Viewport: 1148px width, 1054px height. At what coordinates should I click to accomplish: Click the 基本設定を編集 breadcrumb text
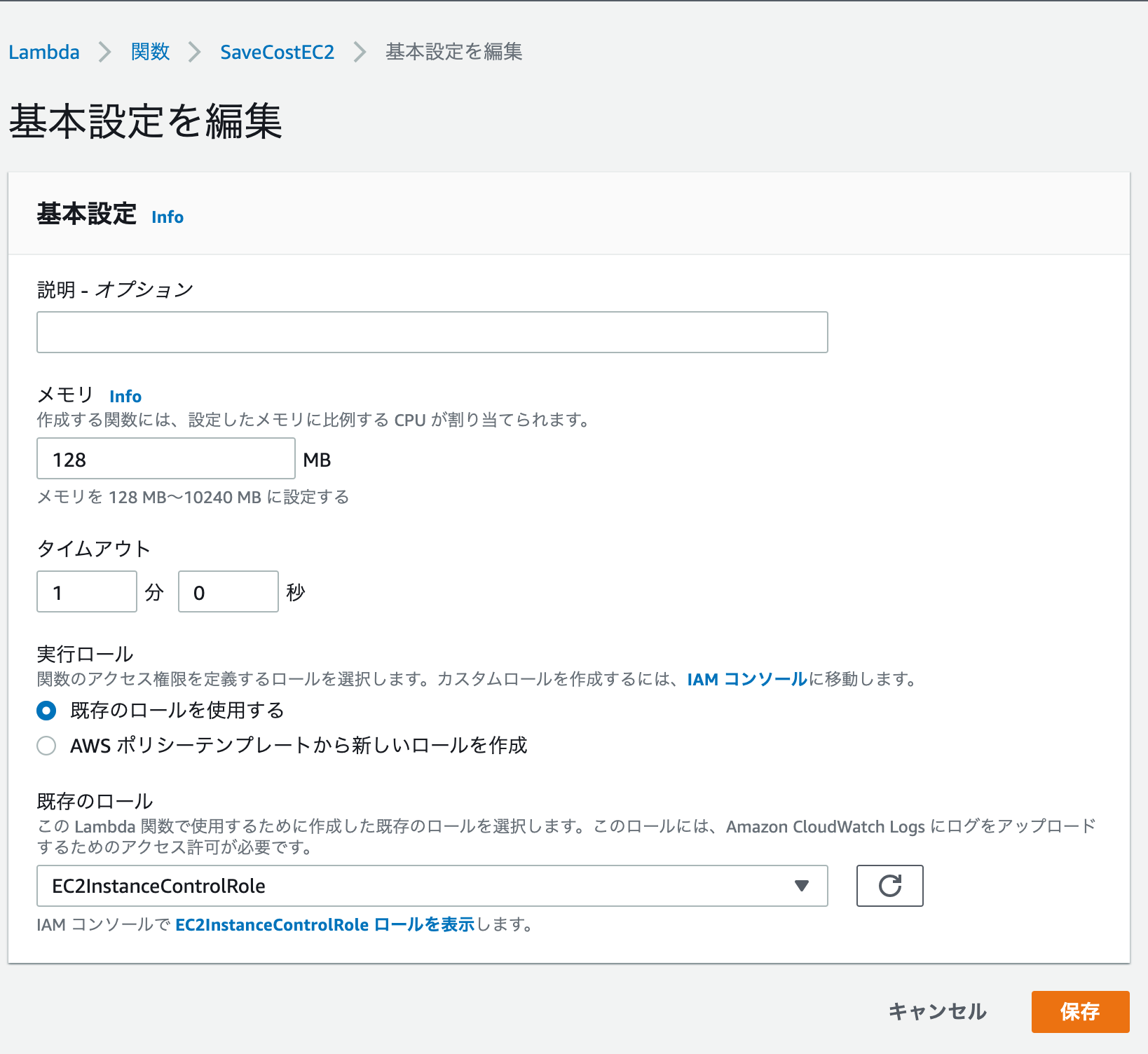click(454, 52)
